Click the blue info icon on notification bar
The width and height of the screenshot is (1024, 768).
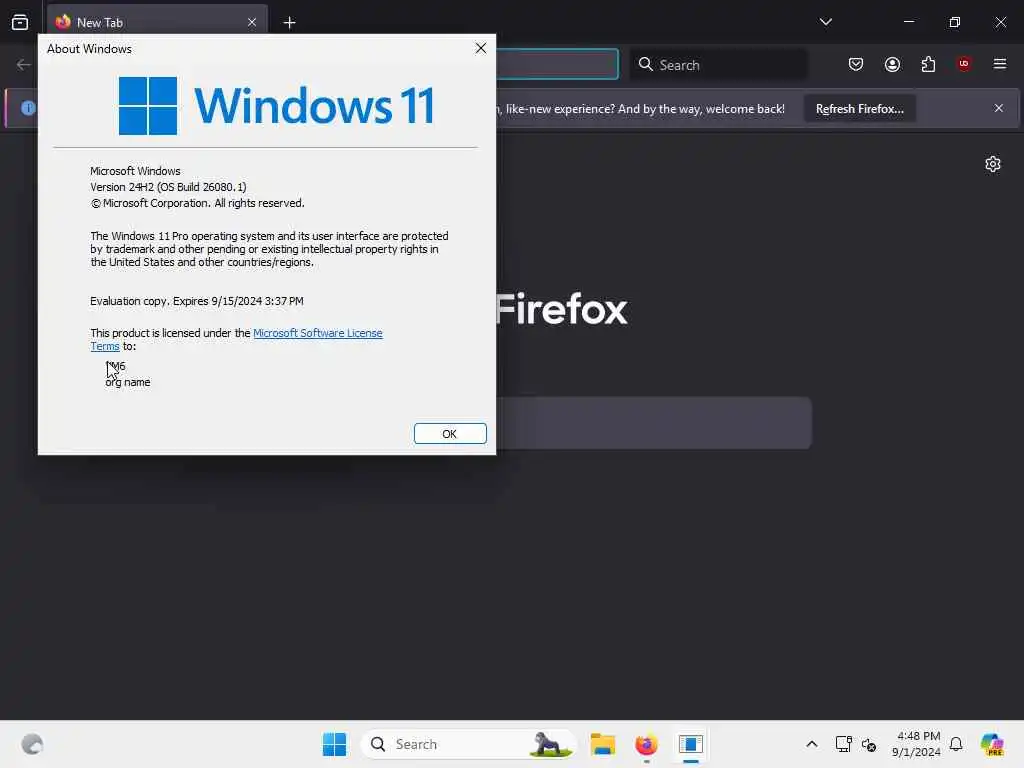coord(28,108)
